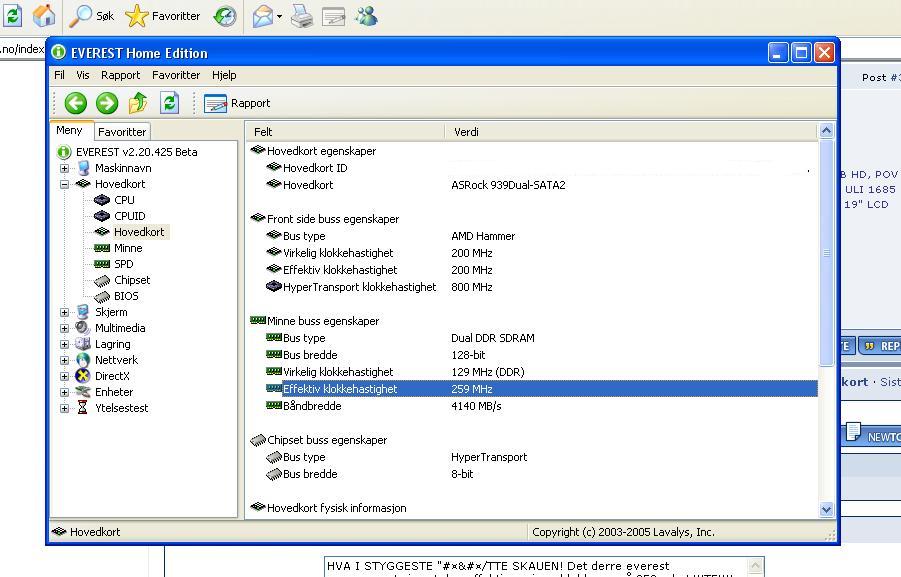Expand the Ytelsestest node
Image resolution: width=901 pixels, height=577 pixels.
64,409
